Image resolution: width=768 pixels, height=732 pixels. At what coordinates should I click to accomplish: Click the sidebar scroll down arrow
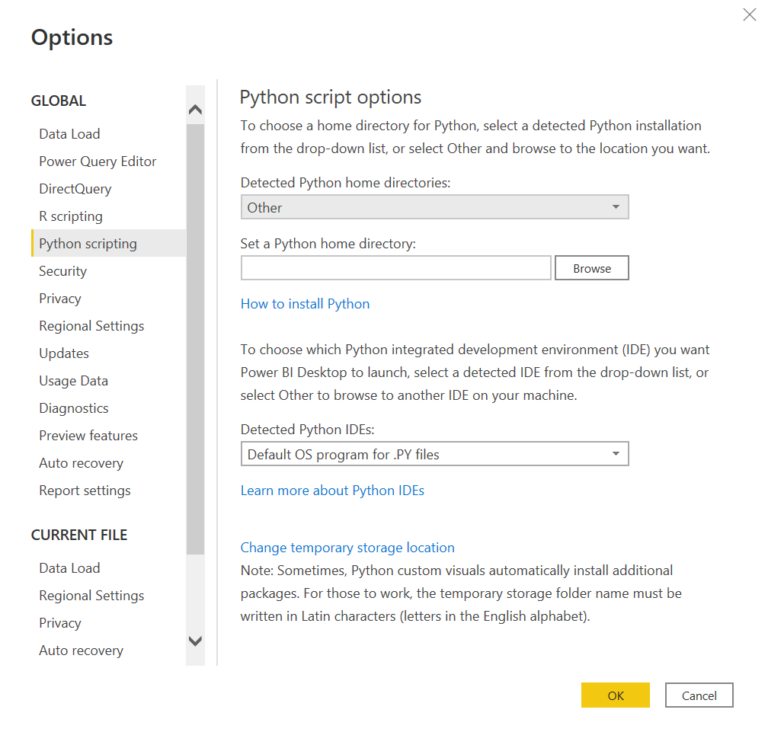[195, 641]
